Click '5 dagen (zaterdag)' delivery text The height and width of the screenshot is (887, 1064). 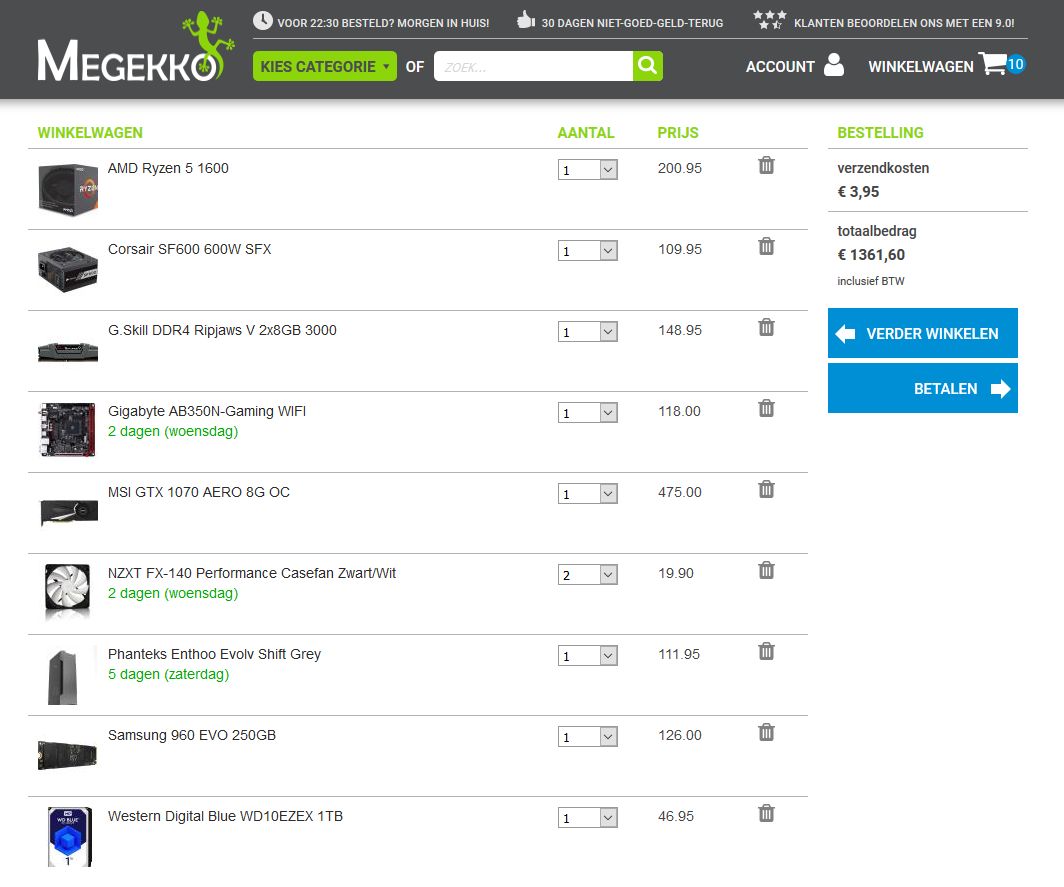click(x=168, y=674)
